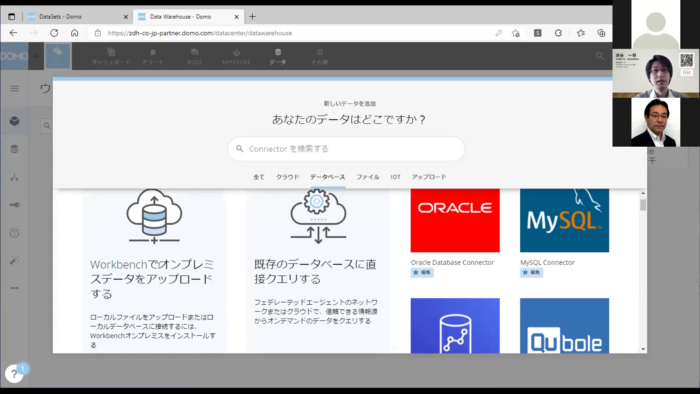Open the accounts key icon in sidebar
Viewport: 700px width, 394px height.
14,205
